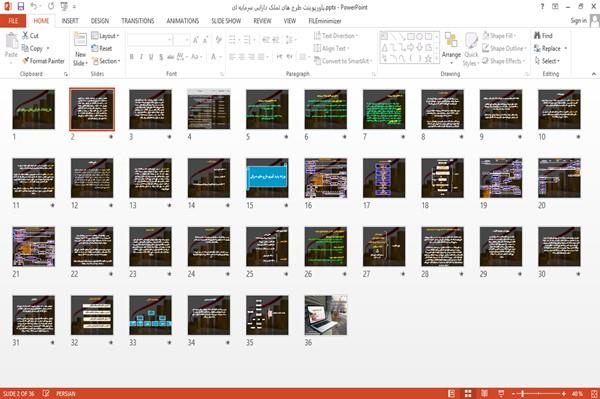Toggle Bold formatting button
Screen dimensions: 600x399
click(x=131, y=57)
